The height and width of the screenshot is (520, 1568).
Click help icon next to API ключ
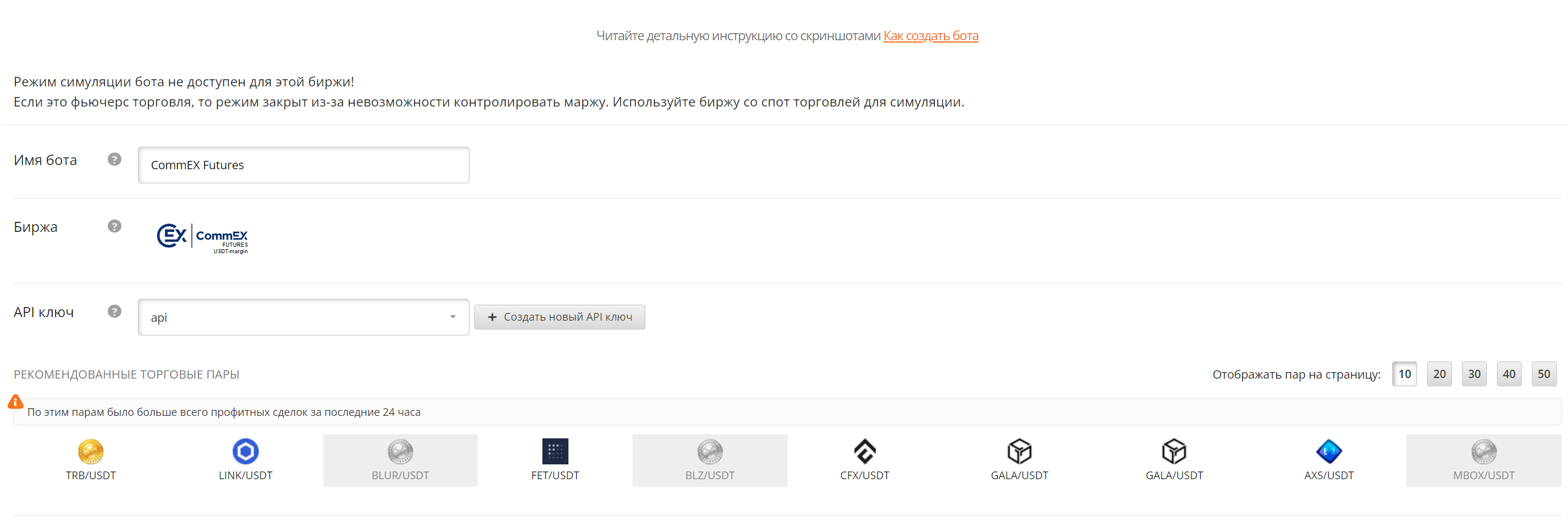114,311
